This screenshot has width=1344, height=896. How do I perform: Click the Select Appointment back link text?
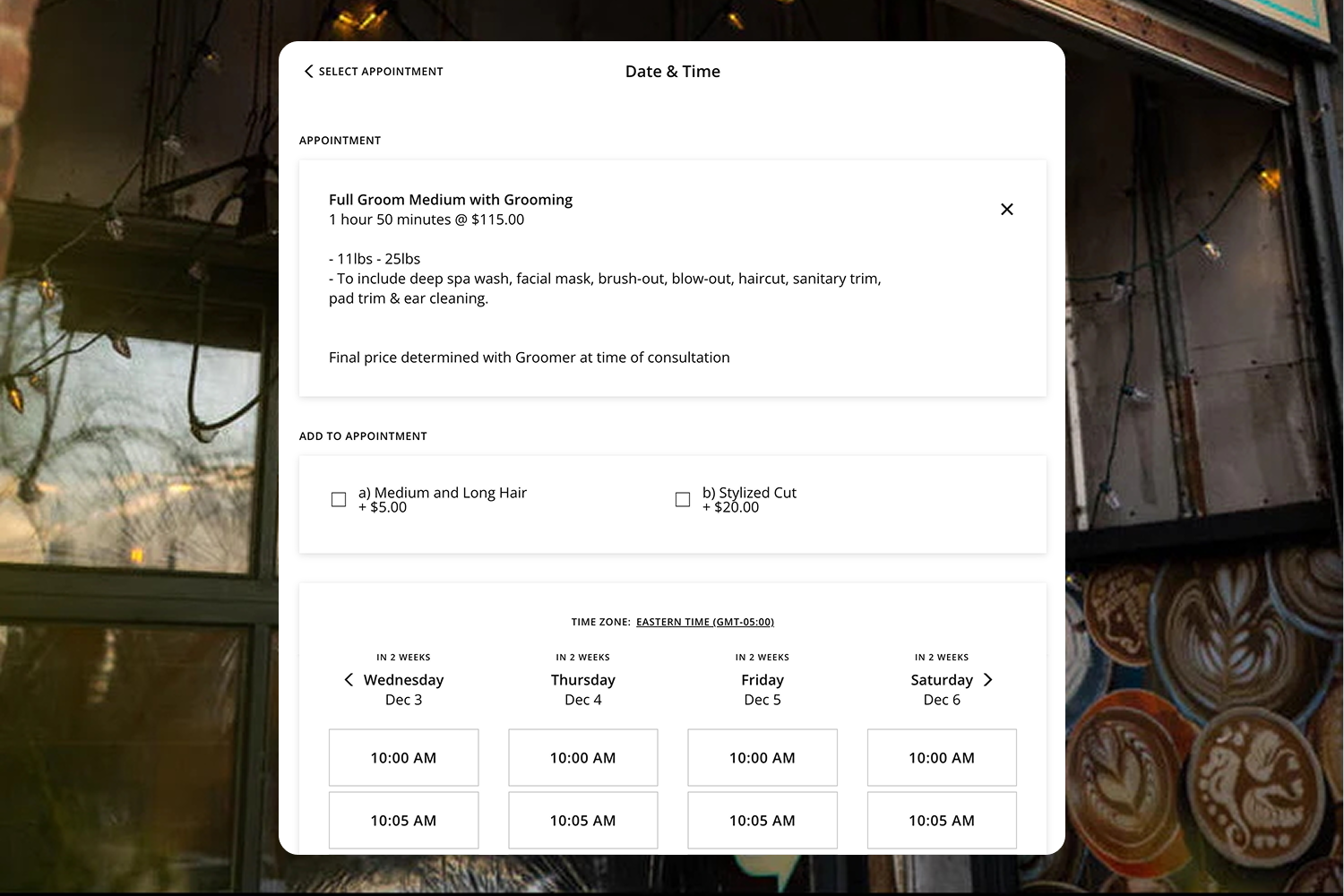point(381,72)
